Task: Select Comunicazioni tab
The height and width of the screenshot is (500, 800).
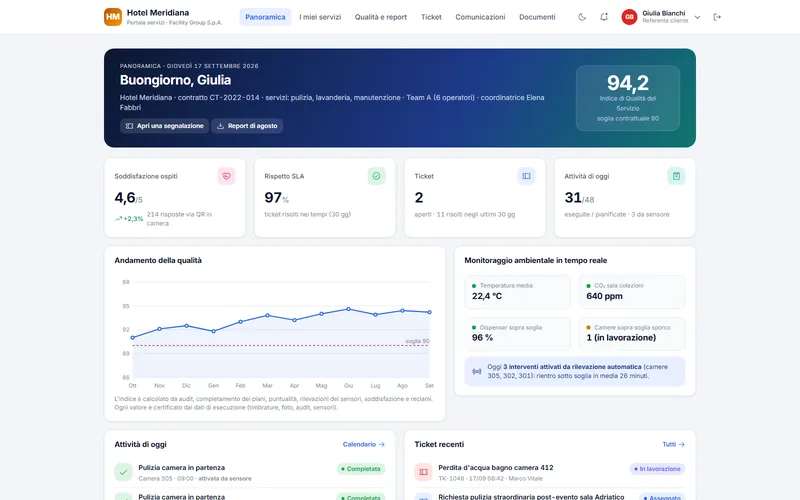Action: pos(480,17)
